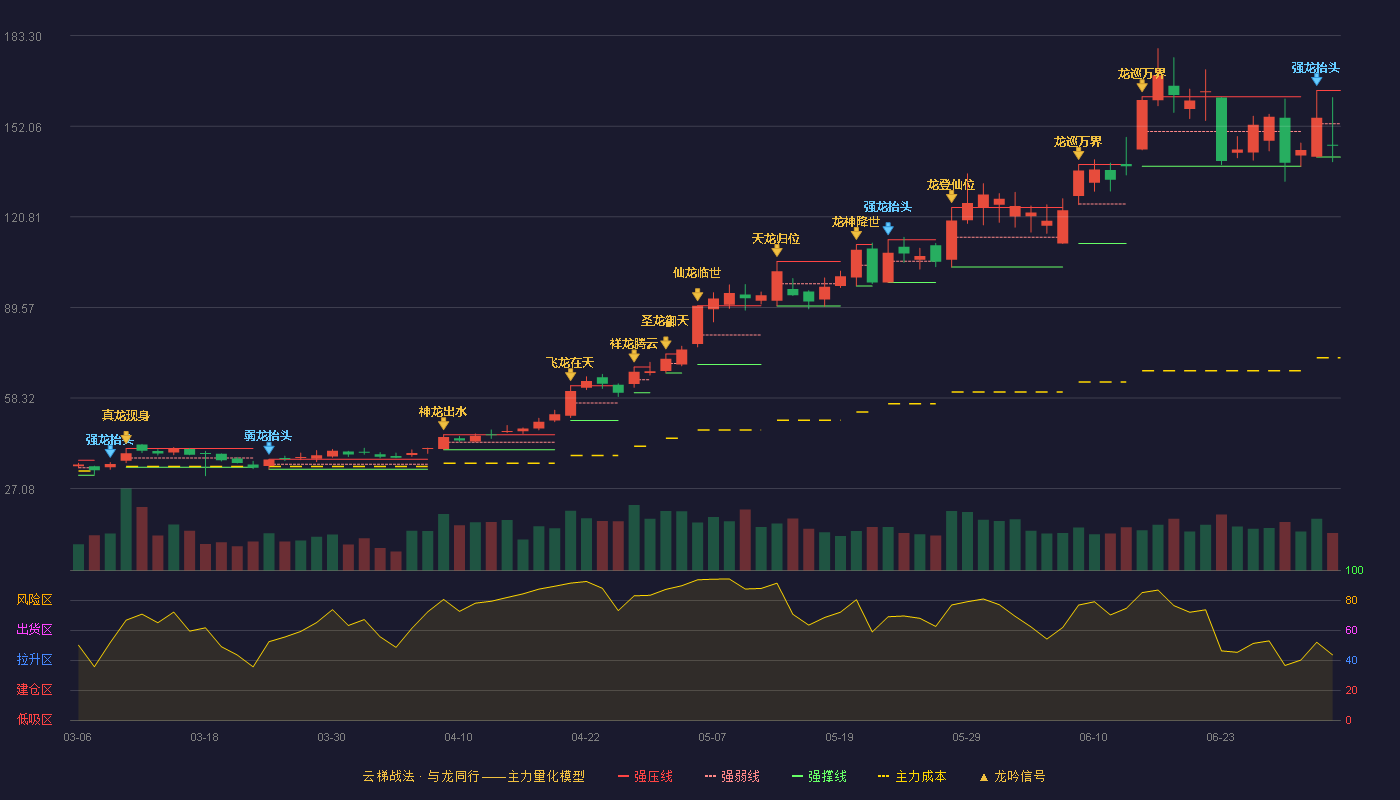The image size is (1400, 800).
Task: Click the long green candle after upper 龙巡万界
Action: point(1221,128)
